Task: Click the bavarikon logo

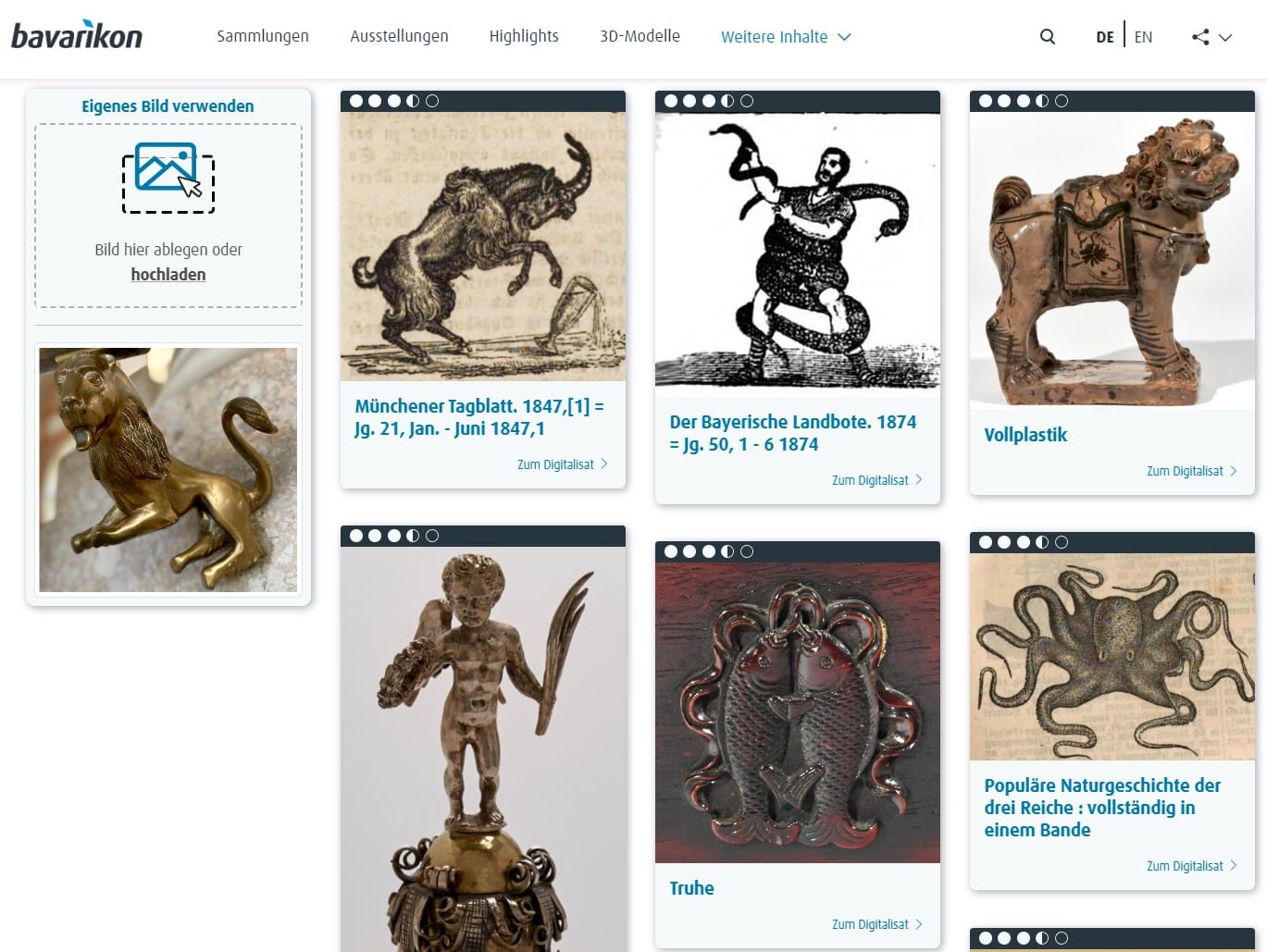Action: pos(77,35)
